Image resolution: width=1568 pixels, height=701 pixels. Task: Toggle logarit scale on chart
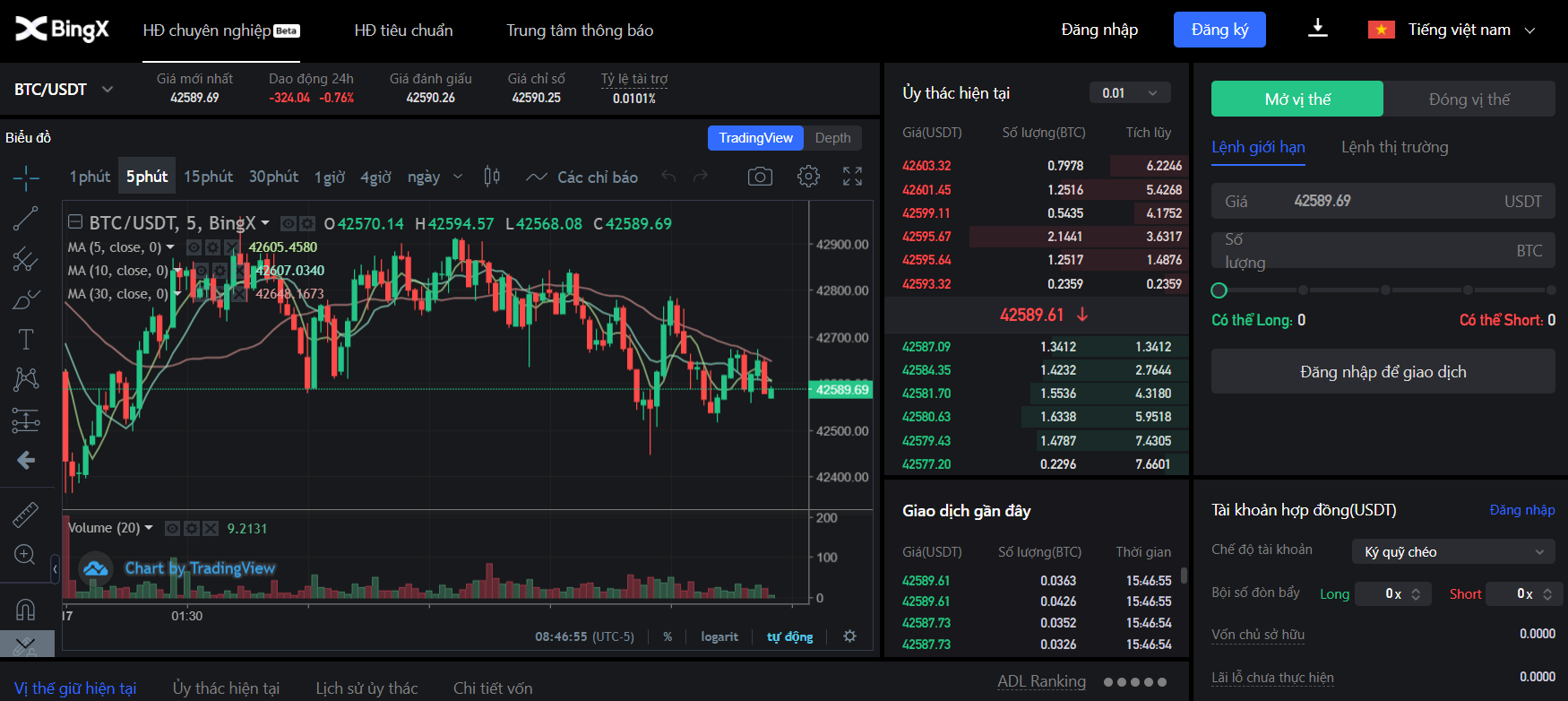[719, 636]
